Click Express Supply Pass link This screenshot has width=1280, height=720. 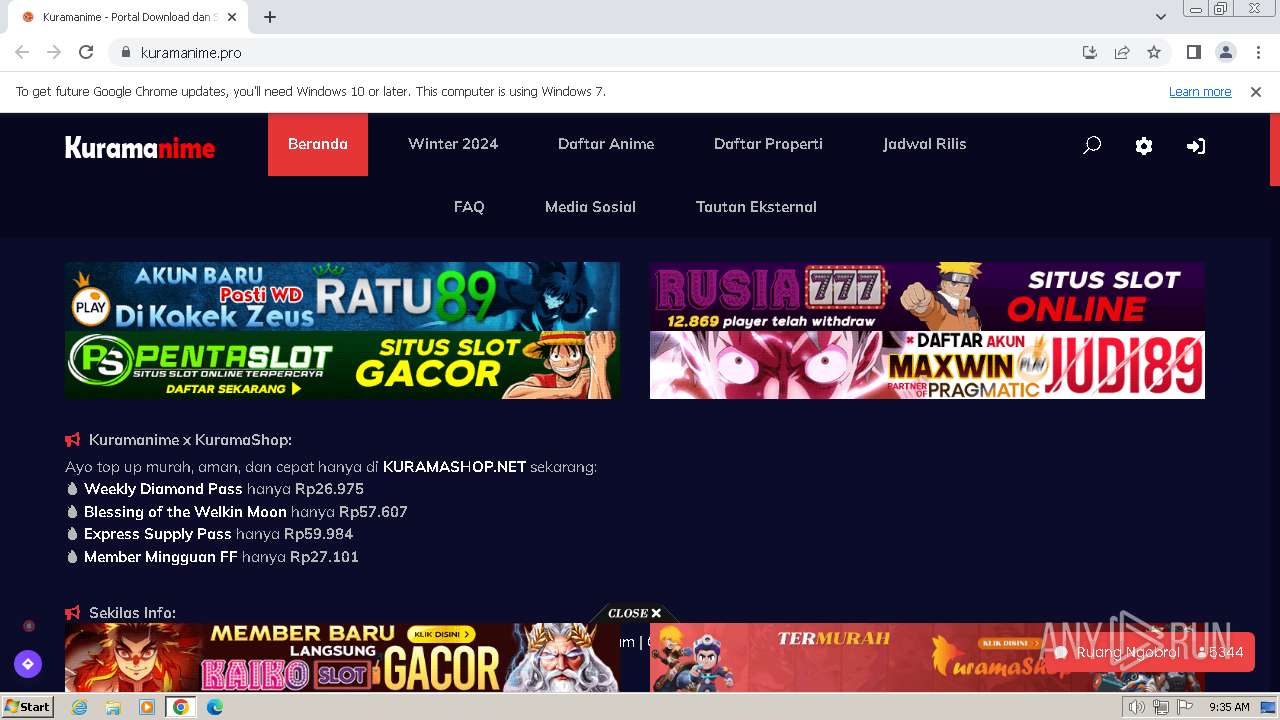coord(158,534)
